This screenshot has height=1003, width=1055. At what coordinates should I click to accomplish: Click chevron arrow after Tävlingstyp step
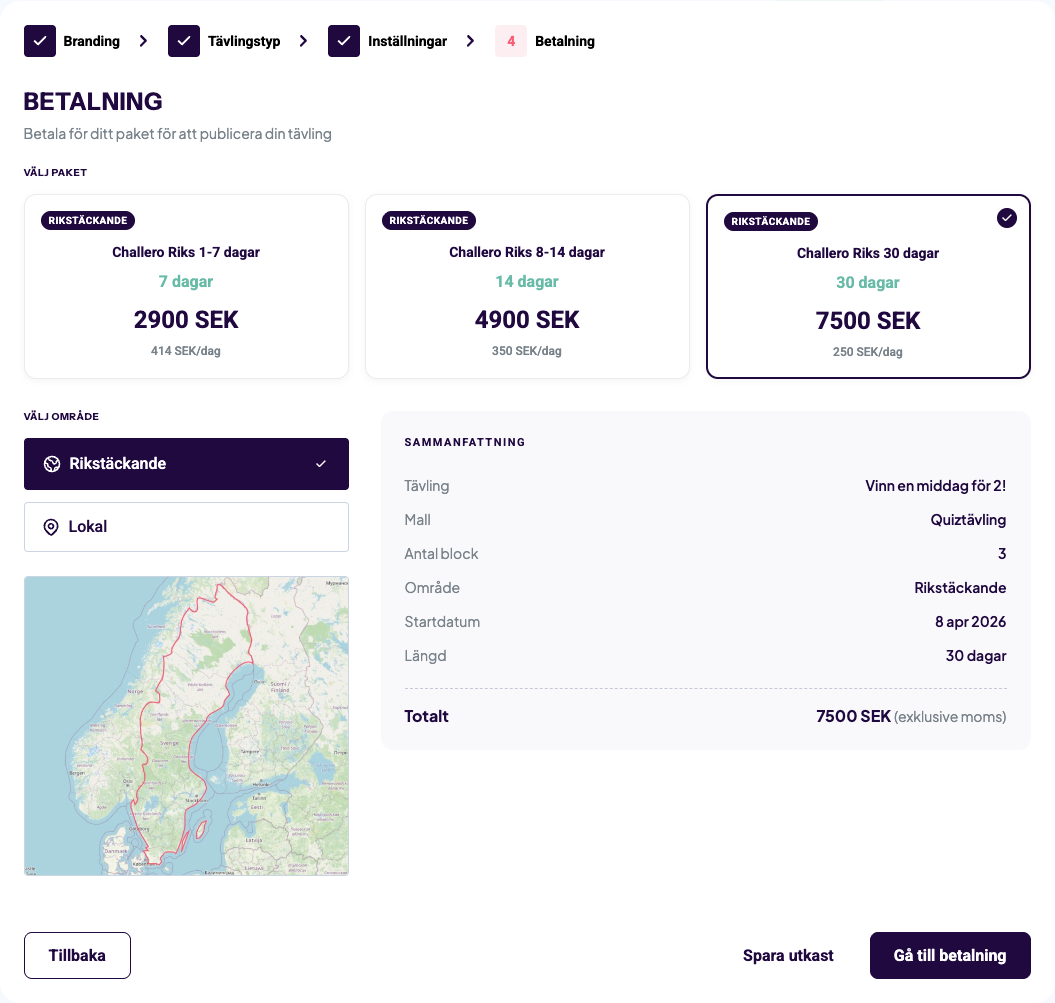coord(304,41)
